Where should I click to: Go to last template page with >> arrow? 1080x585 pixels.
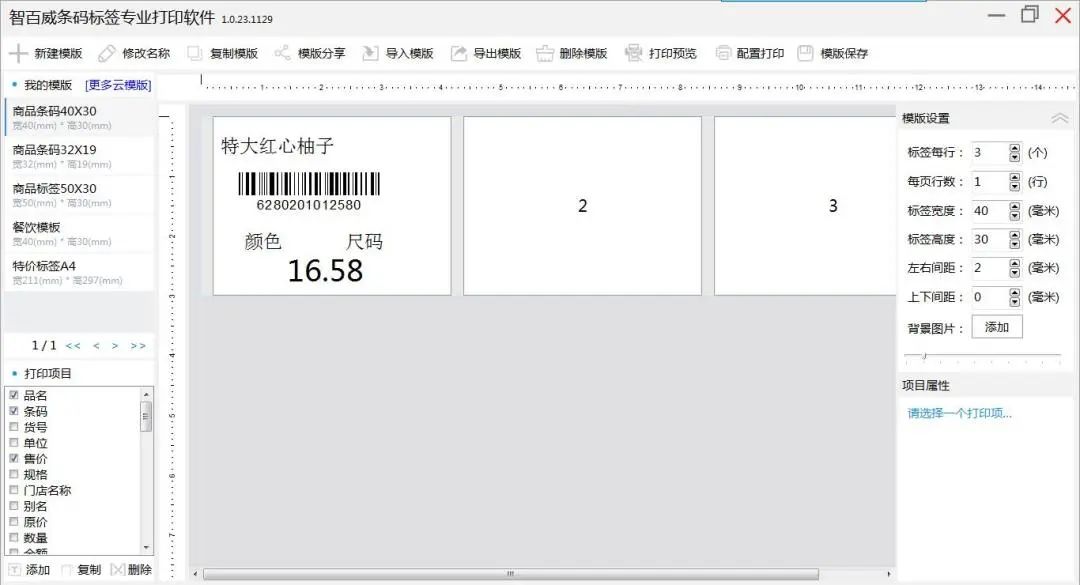pyautogui.click(x=138, y=346)
